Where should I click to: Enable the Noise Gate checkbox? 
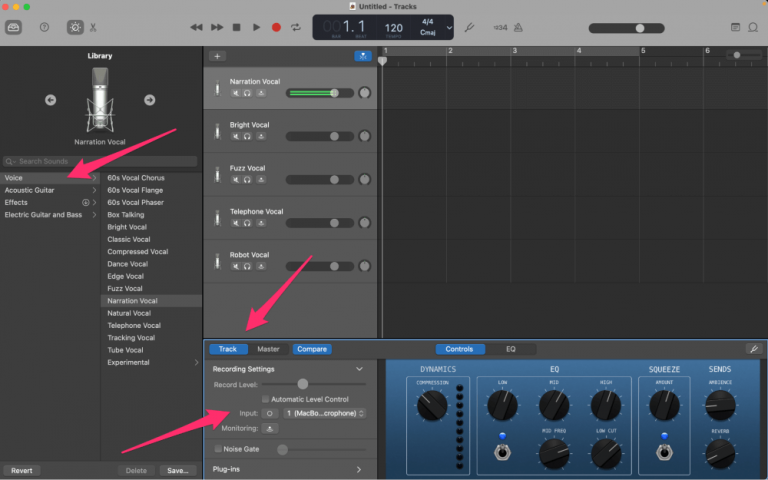click(x=218, y=449)
